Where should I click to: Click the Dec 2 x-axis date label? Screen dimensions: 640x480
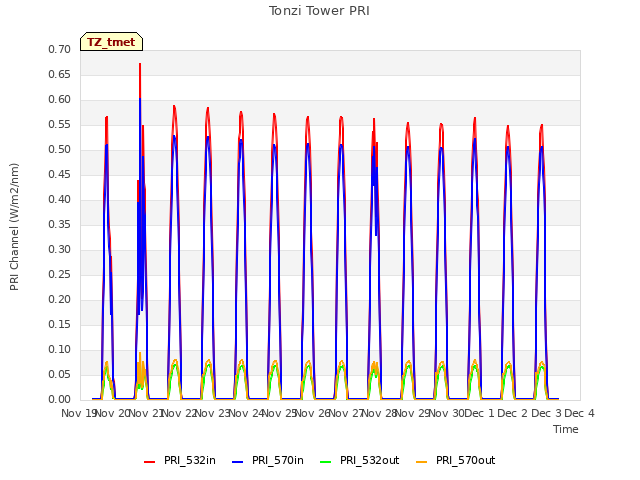512,413
